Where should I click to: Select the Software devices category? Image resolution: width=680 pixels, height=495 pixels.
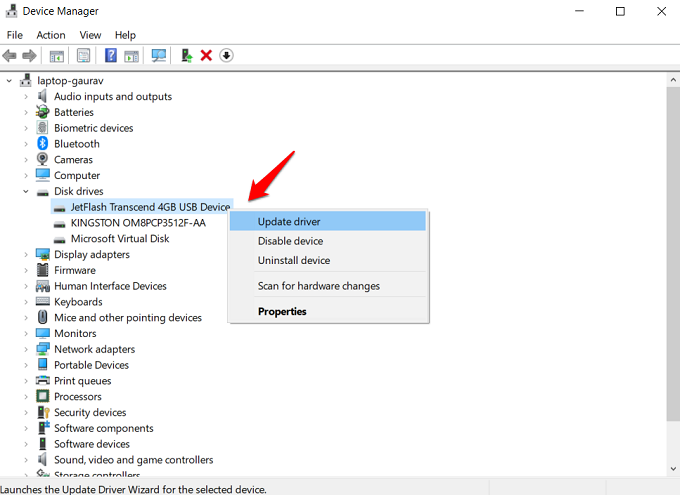(92, 444)
